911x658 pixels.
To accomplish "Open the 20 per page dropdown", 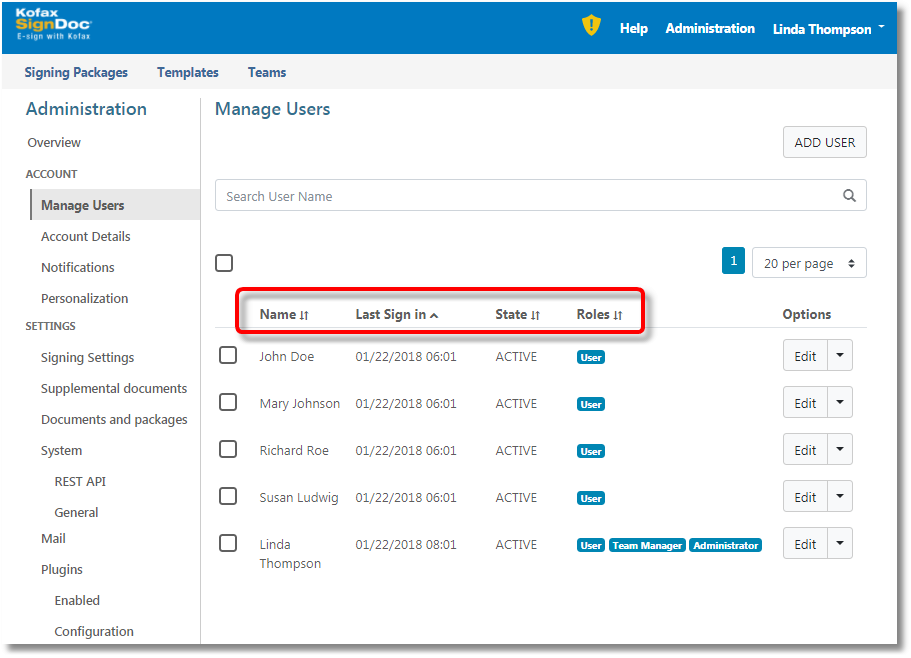I will click(x=809, y=263).
